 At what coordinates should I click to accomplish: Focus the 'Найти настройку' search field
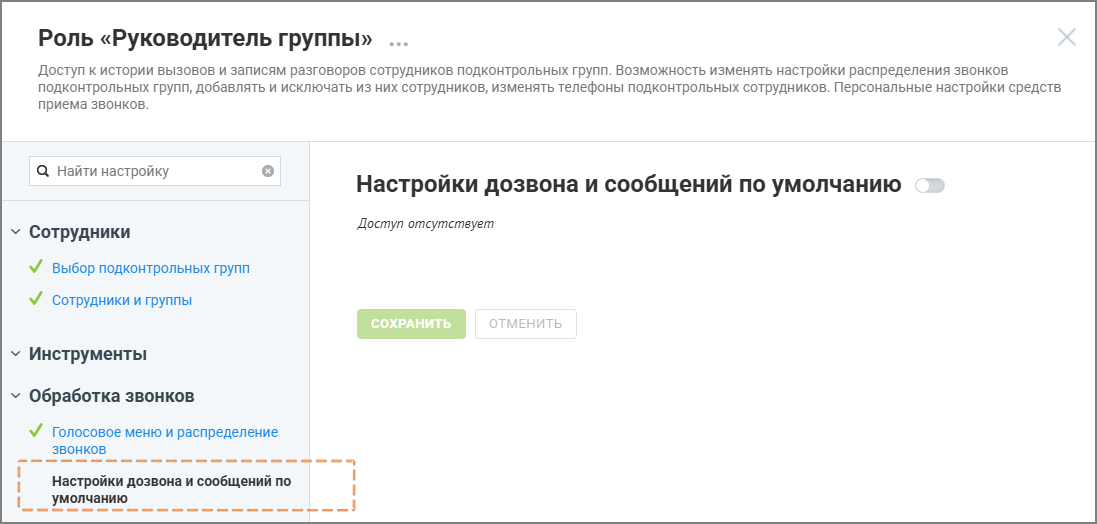(155, 171)
